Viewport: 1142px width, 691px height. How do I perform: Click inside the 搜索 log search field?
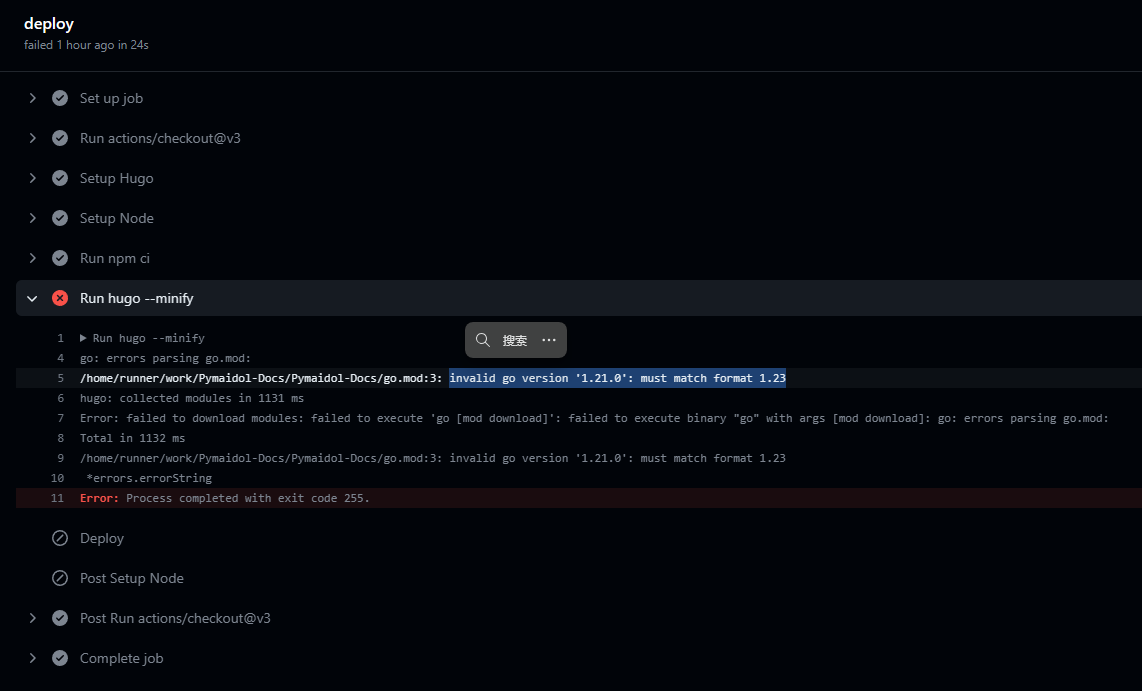pyautogui.click(x=515, y=340)
